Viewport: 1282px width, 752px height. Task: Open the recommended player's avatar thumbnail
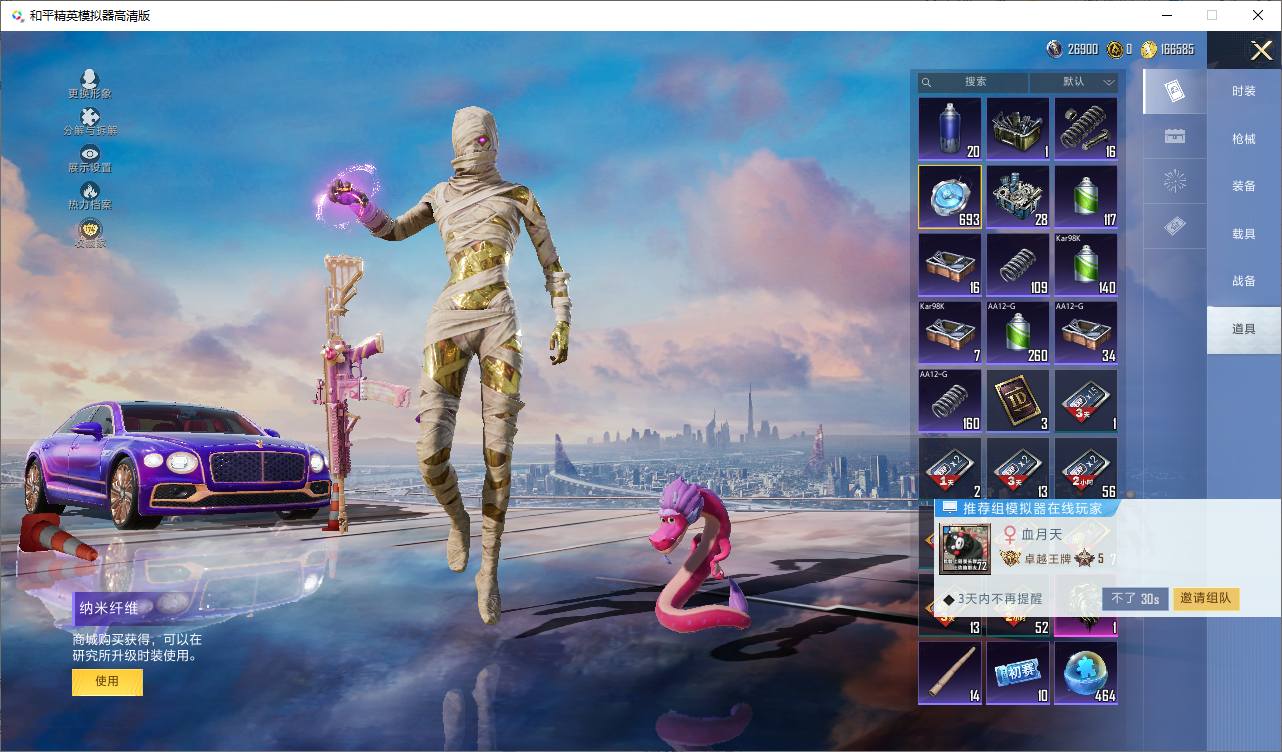point(965,549)
